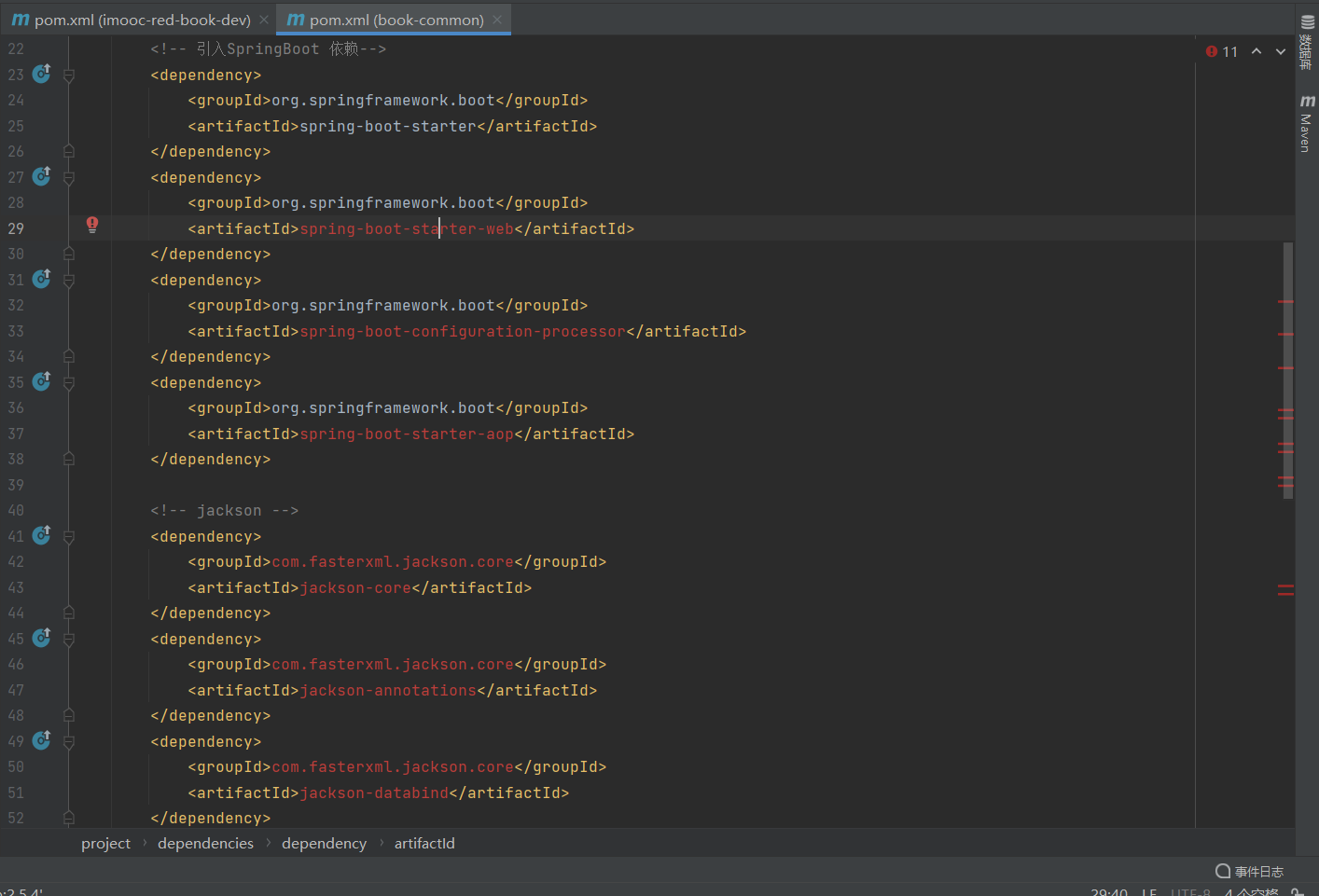Click the gutter dependency icon on line 27
1319x896 pixels.
pos(42,175)
